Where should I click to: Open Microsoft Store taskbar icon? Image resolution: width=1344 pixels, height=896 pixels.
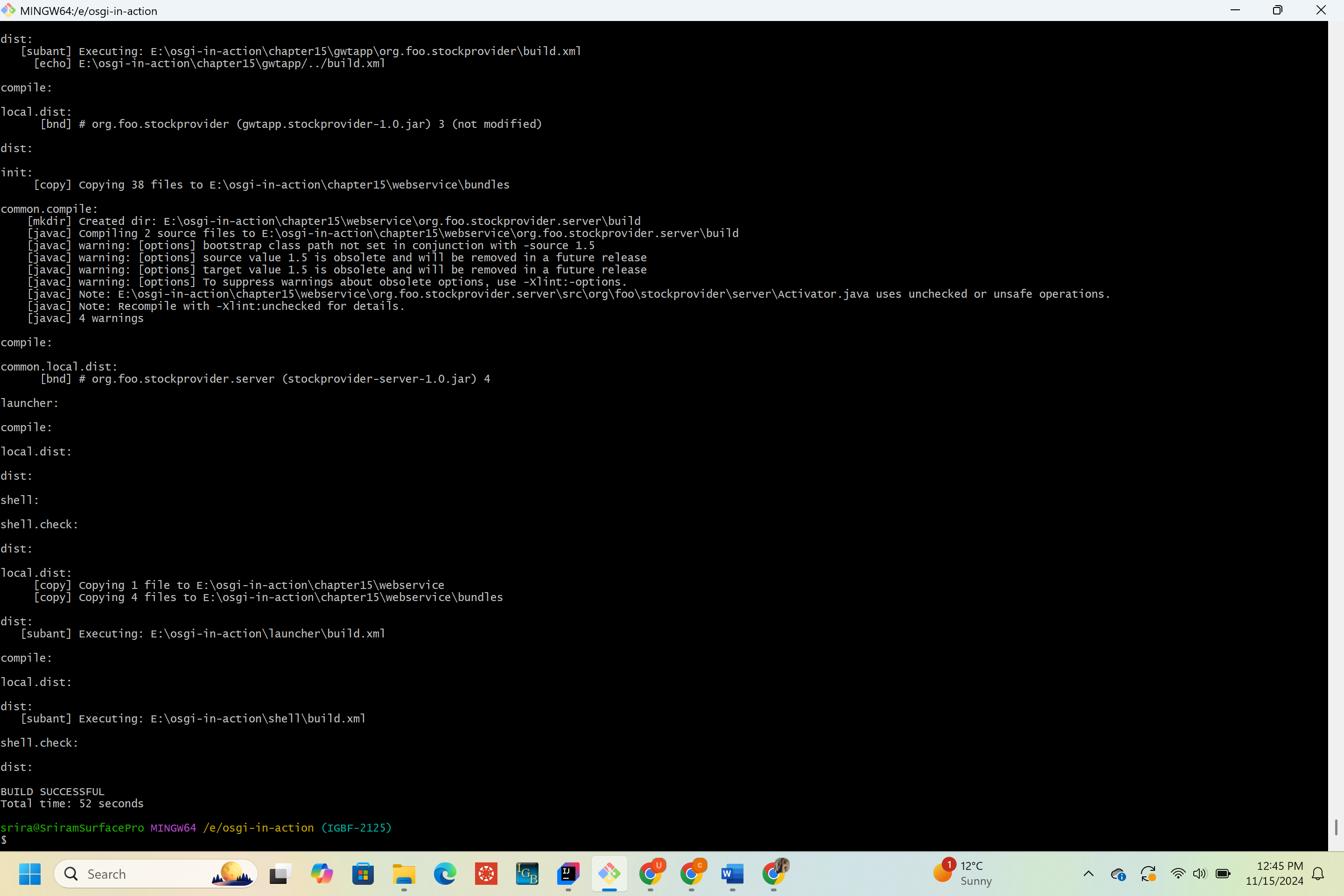click(x=363, y=874)
